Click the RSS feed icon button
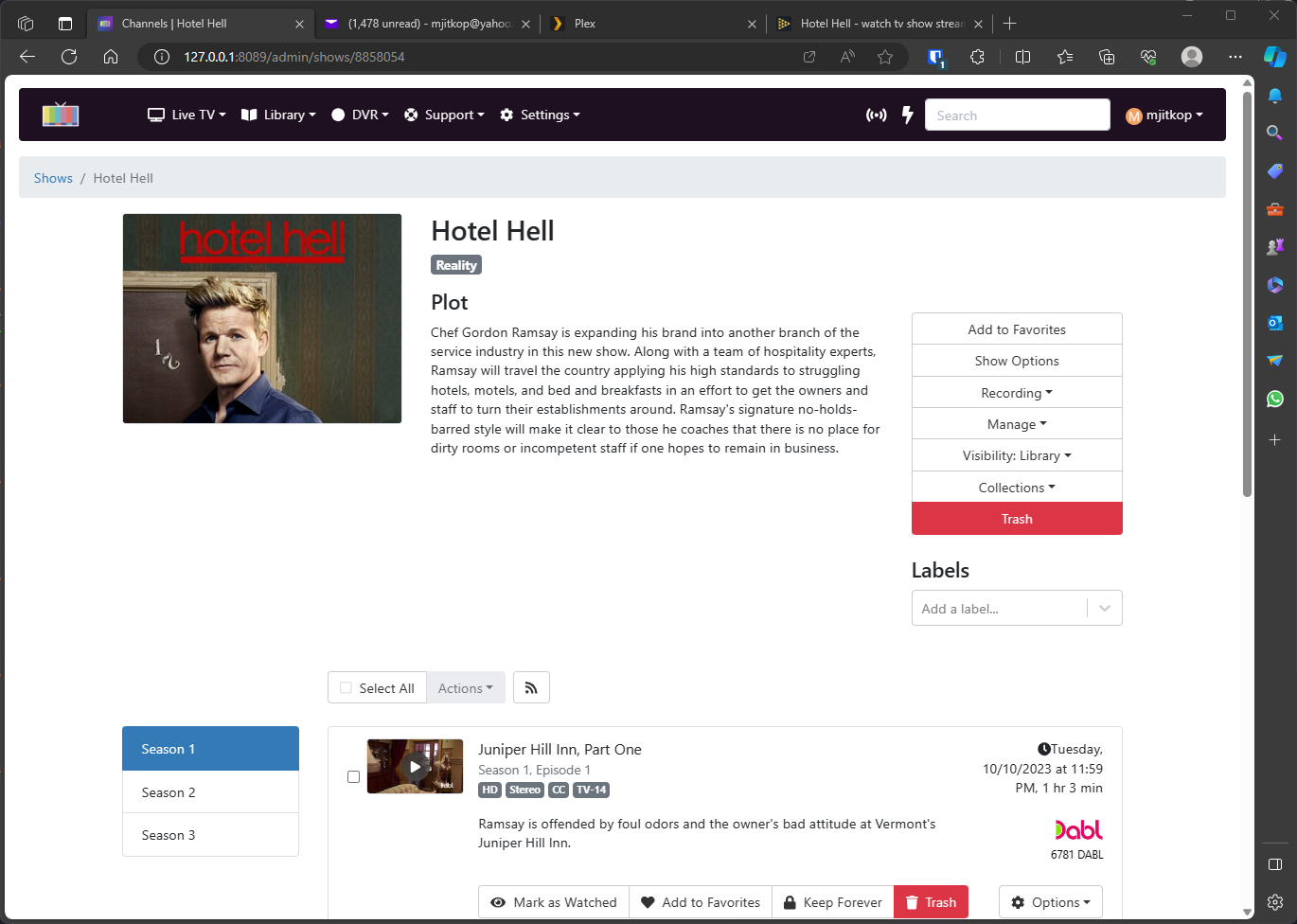Viewport: 1297px width, 924px height. pos(531,688)
